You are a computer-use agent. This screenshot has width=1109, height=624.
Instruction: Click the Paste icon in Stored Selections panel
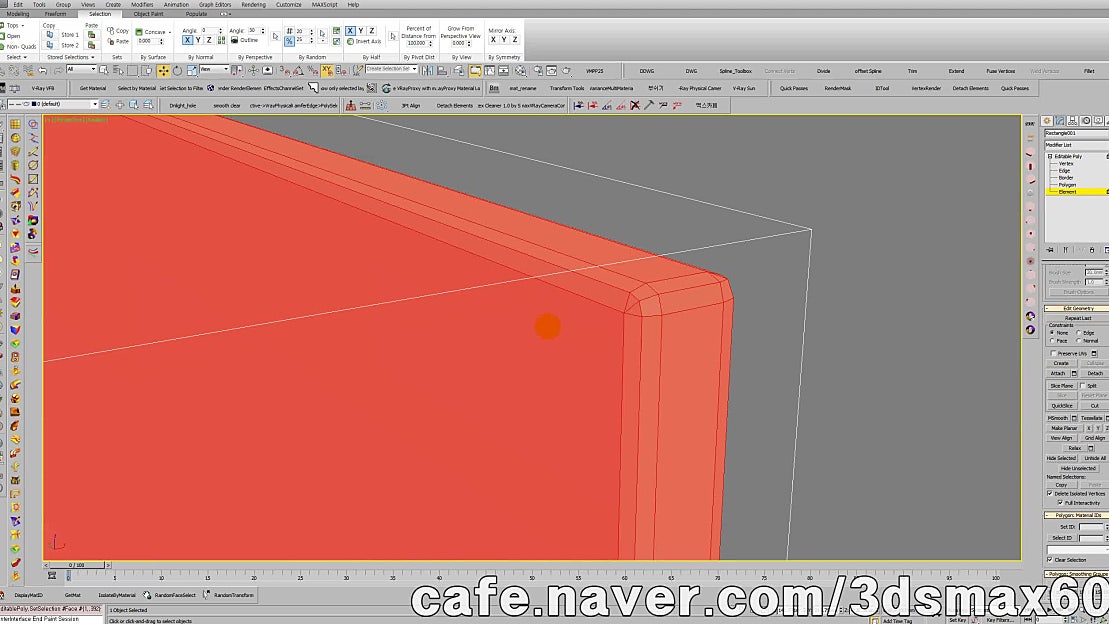91,33
